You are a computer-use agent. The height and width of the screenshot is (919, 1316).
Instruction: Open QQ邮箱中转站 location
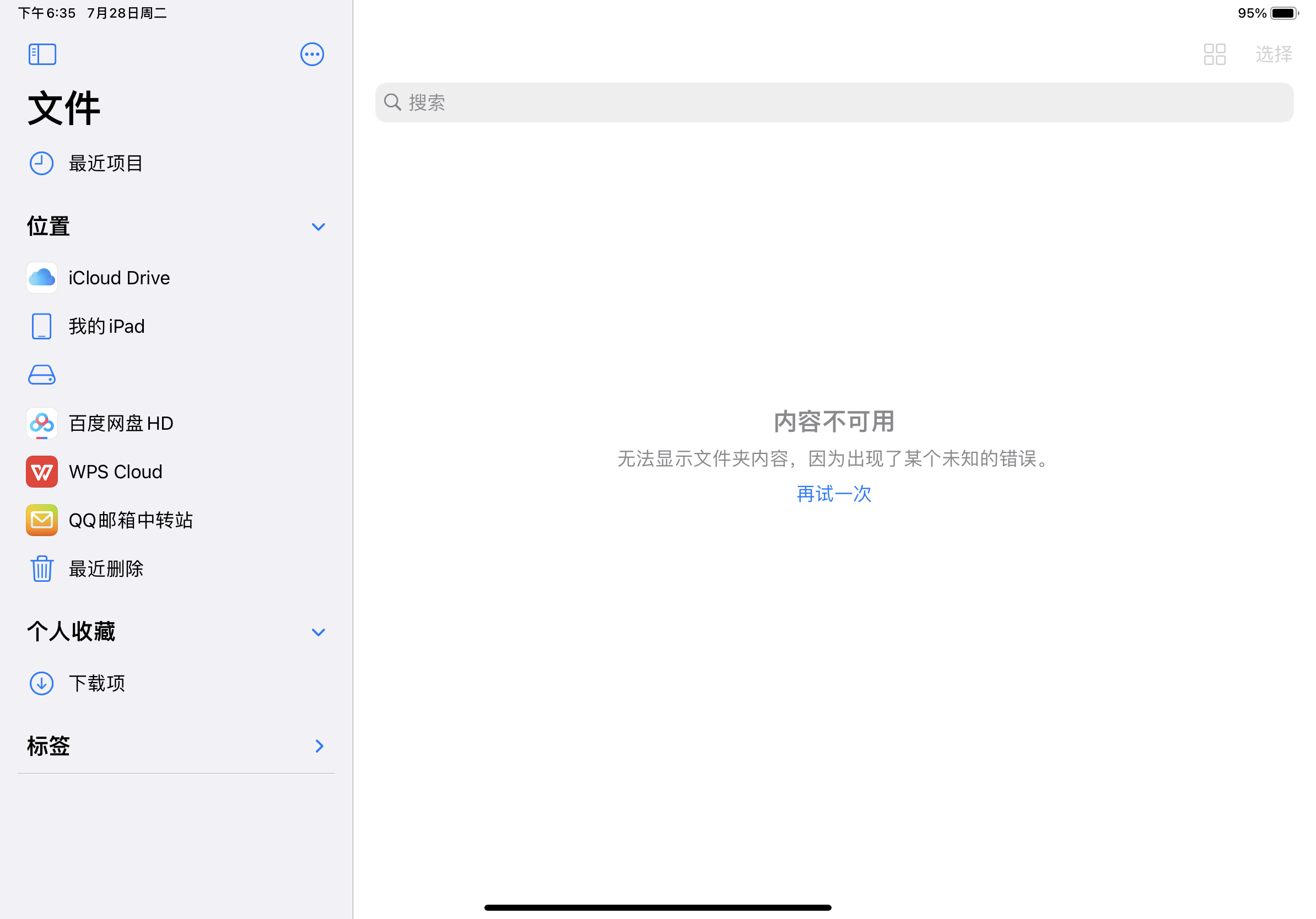(130, 520)
